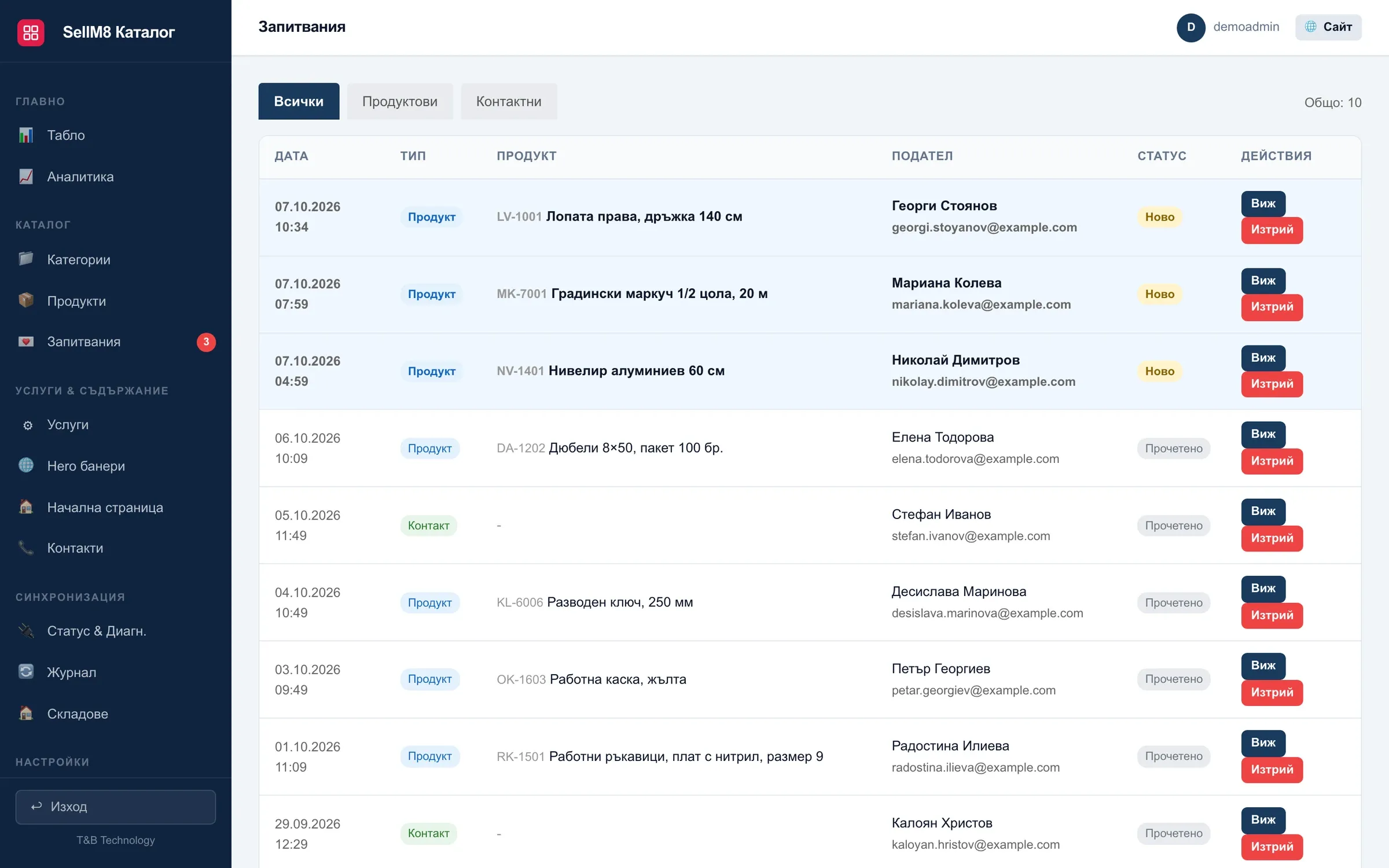
Task: Click product Разводен ключ, 250 мм
Action: (x=620, y=602)
